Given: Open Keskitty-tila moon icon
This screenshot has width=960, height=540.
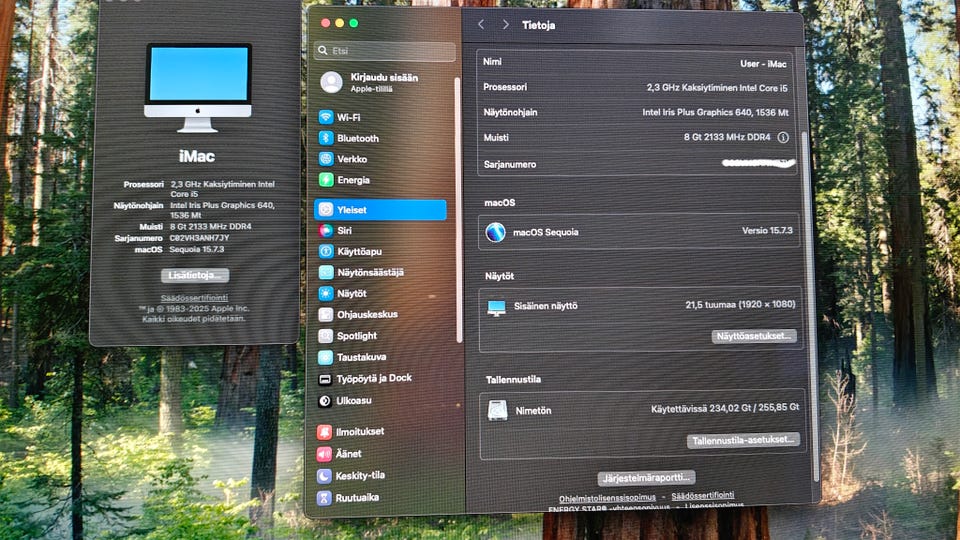Looking at the screenshot, I should 324,476.
